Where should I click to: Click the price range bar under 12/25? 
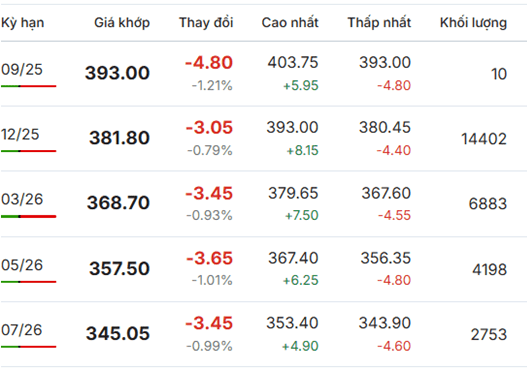[x=29, y=151]
